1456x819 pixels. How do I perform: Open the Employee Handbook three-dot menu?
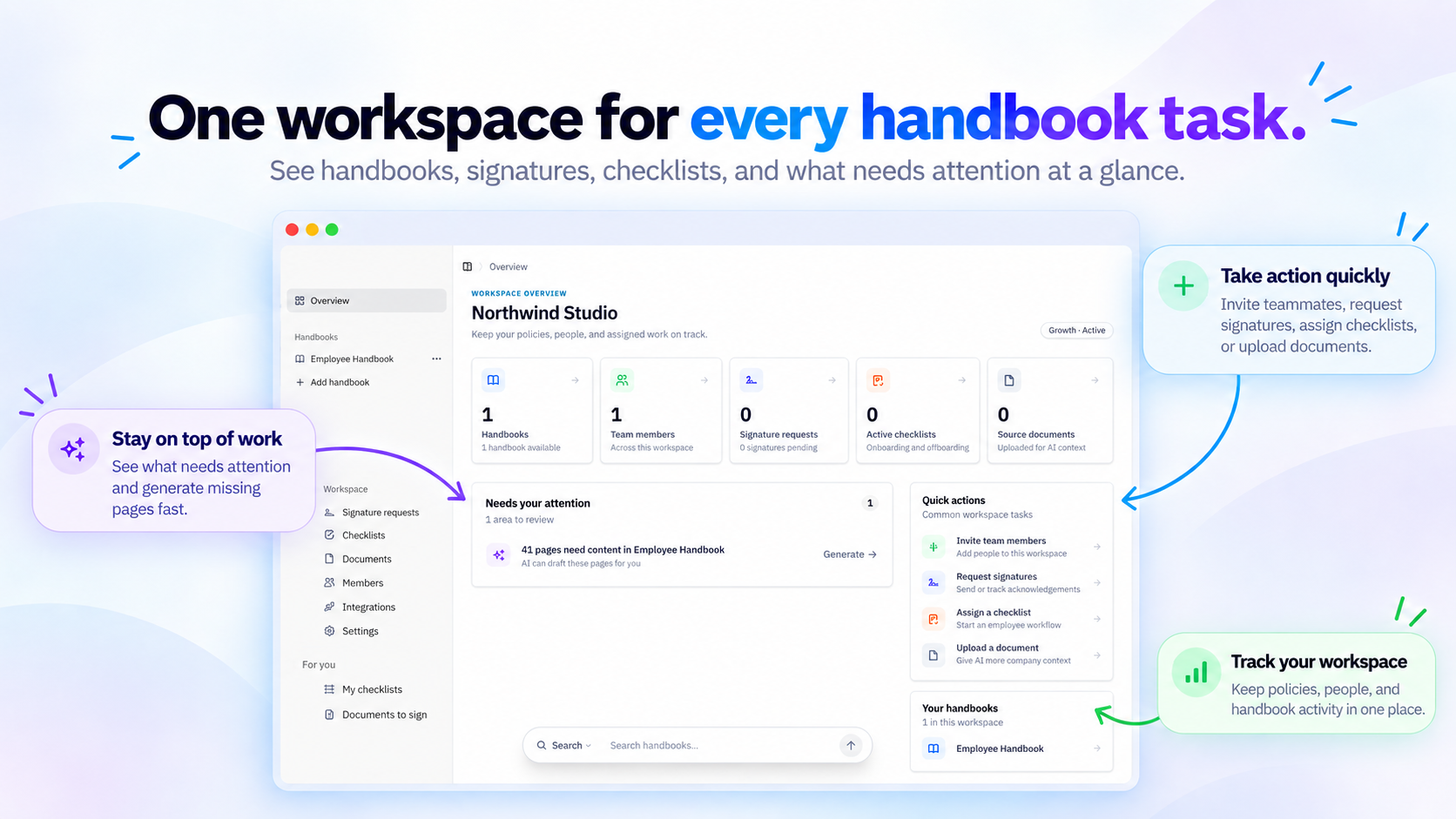[x=436, y=359]
